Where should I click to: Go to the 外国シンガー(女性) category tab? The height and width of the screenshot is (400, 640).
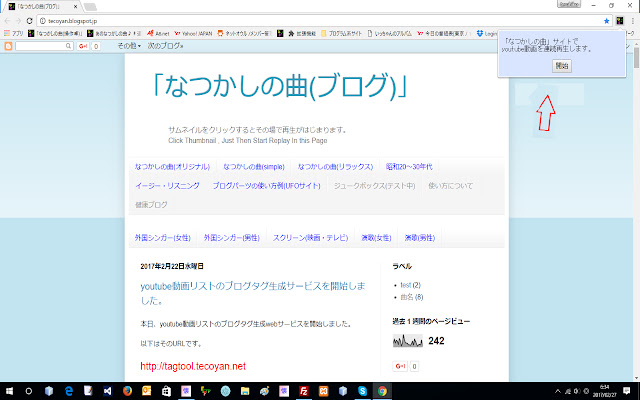coord(163,238)
